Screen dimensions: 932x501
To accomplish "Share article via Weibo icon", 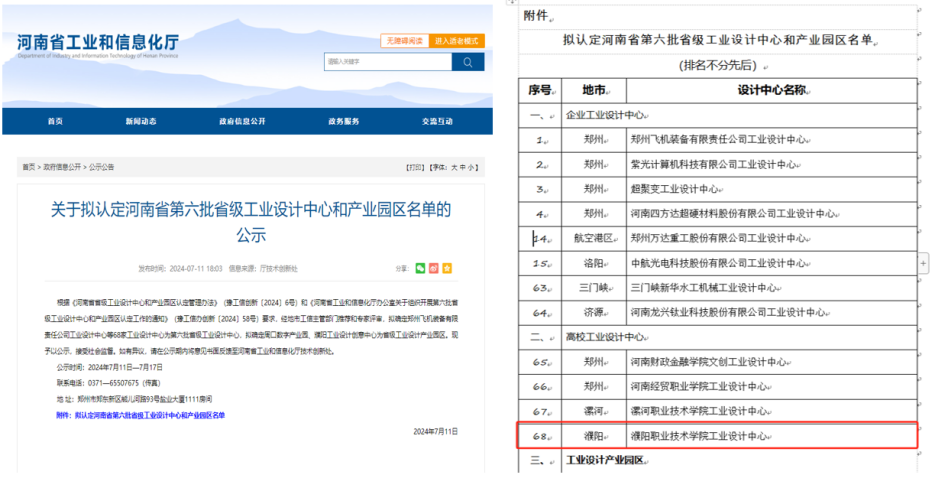I will (434, 269).
